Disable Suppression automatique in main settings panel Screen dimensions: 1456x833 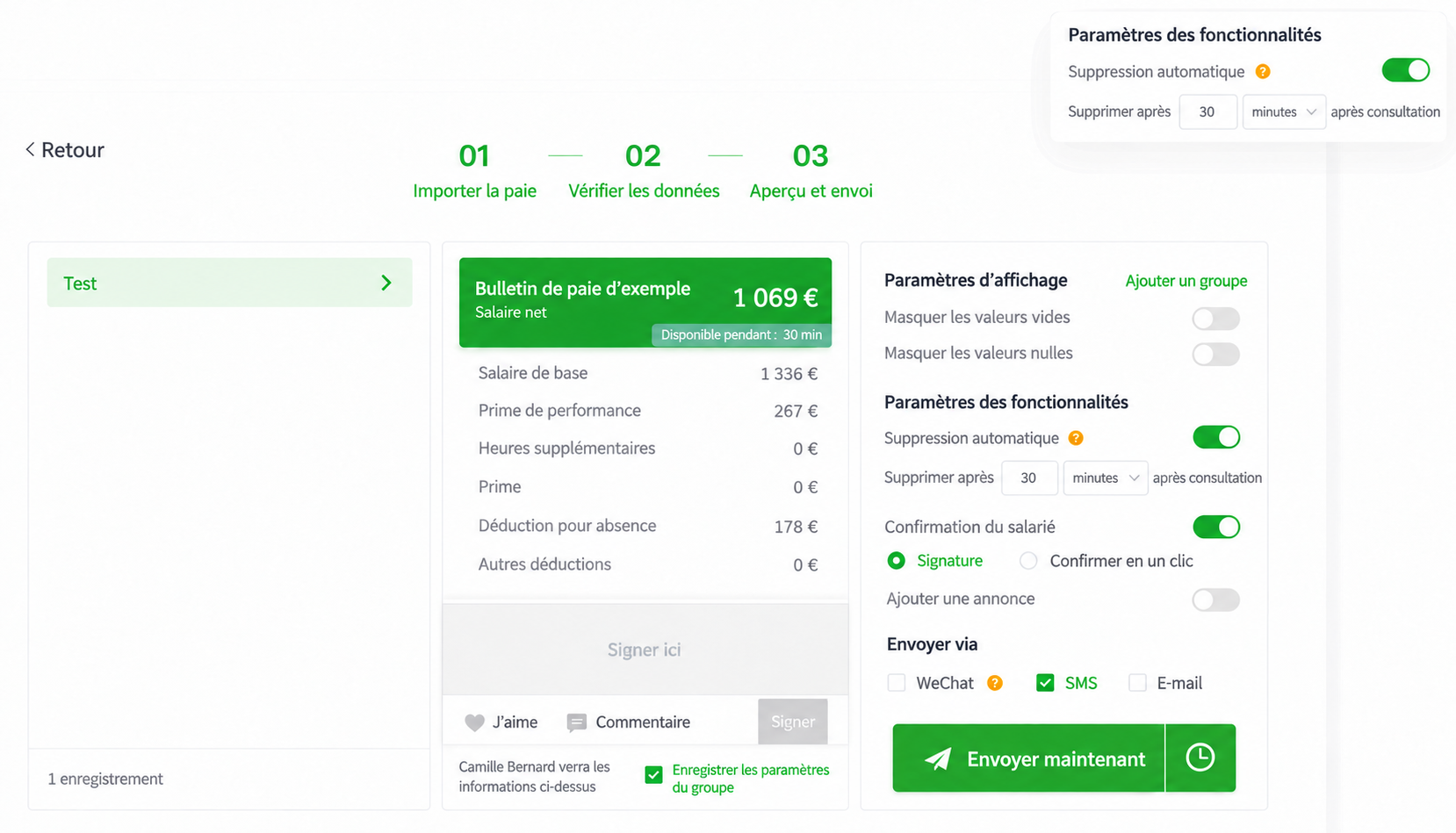pyautogui.click(x=1216, y=437)
